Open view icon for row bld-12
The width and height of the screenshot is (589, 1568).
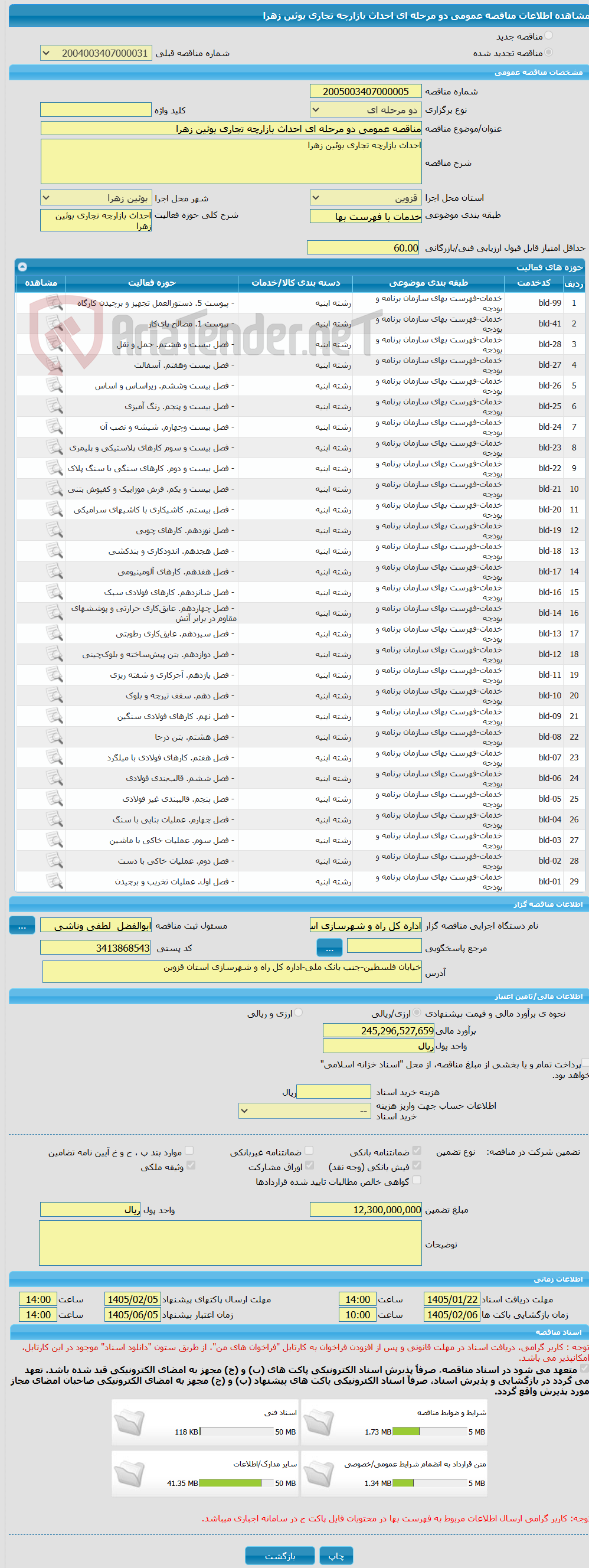55,654
